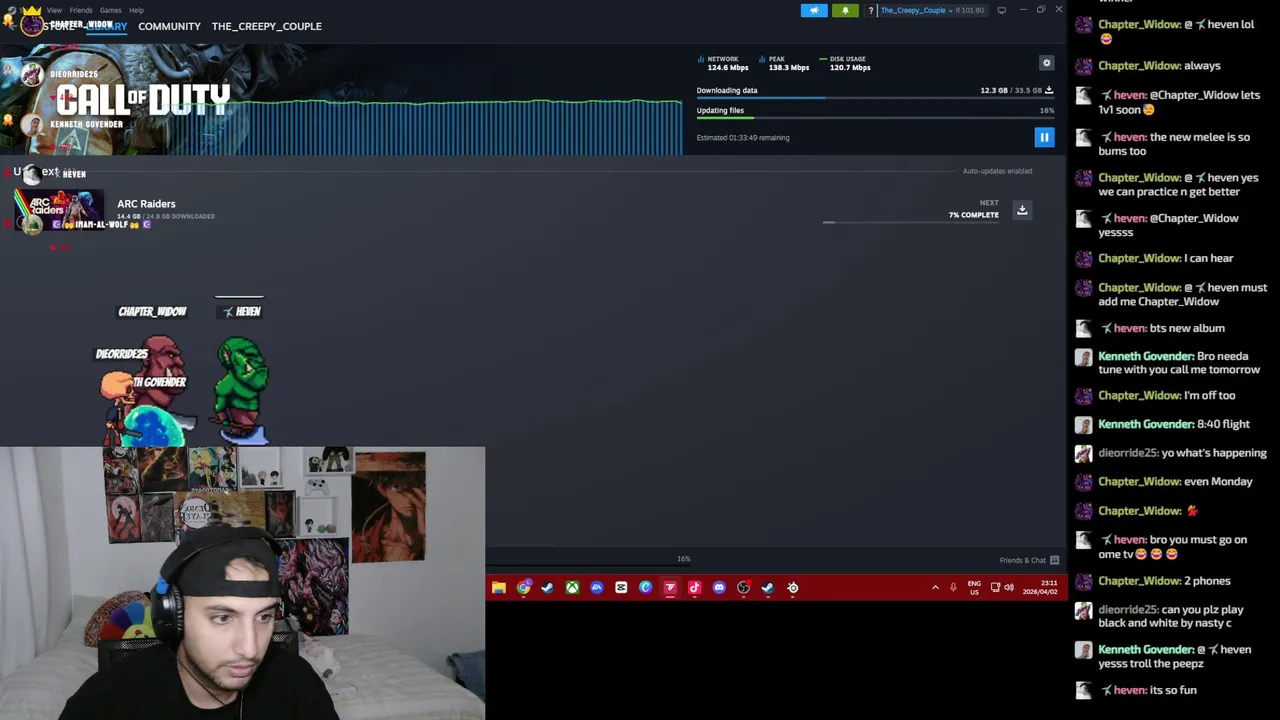
Task: Expand The_Creepy_Couple account dropdown
Action: click(x=916, y=10)
